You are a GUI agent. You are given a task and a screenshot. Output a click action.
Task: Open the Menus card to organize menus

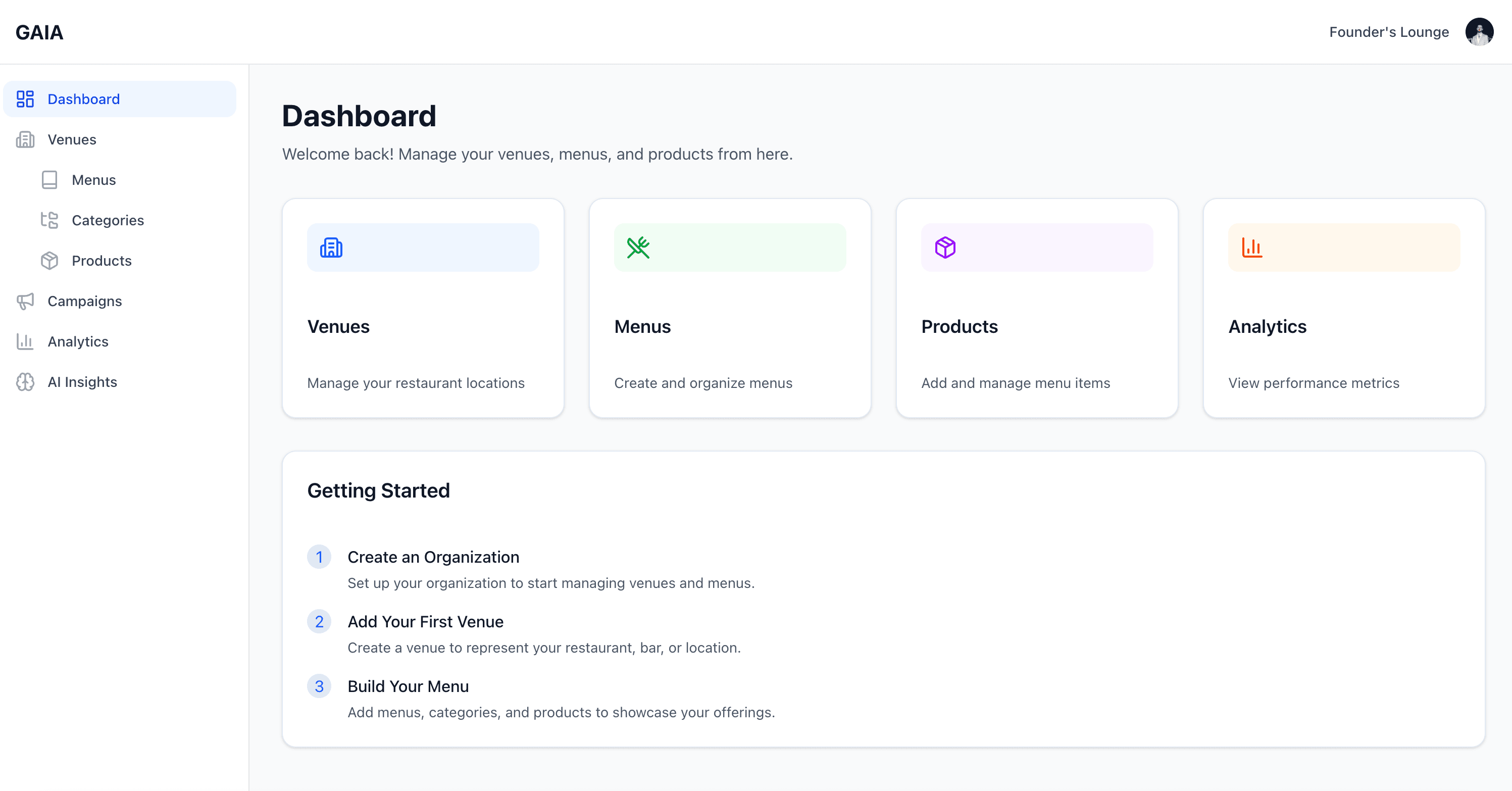pos(730,308)
